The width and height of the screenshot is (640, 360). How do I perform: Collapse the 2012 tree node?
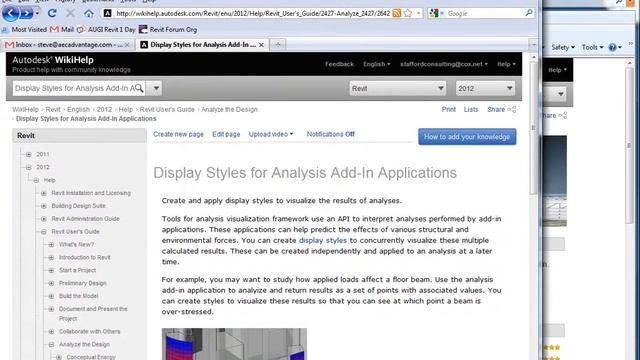(29, 167)
